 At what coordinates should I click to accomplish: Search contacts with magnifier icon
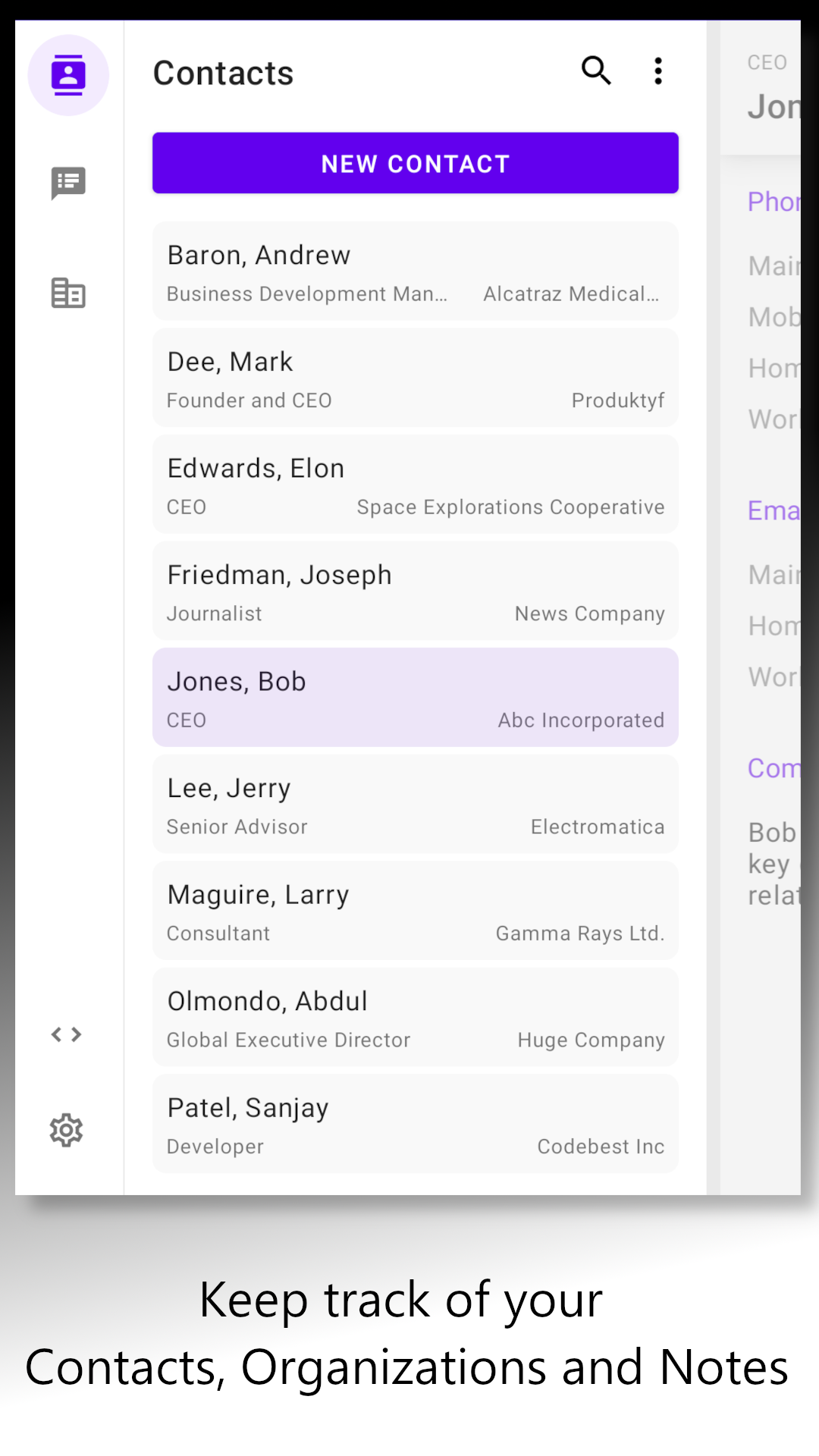point(596,71)
